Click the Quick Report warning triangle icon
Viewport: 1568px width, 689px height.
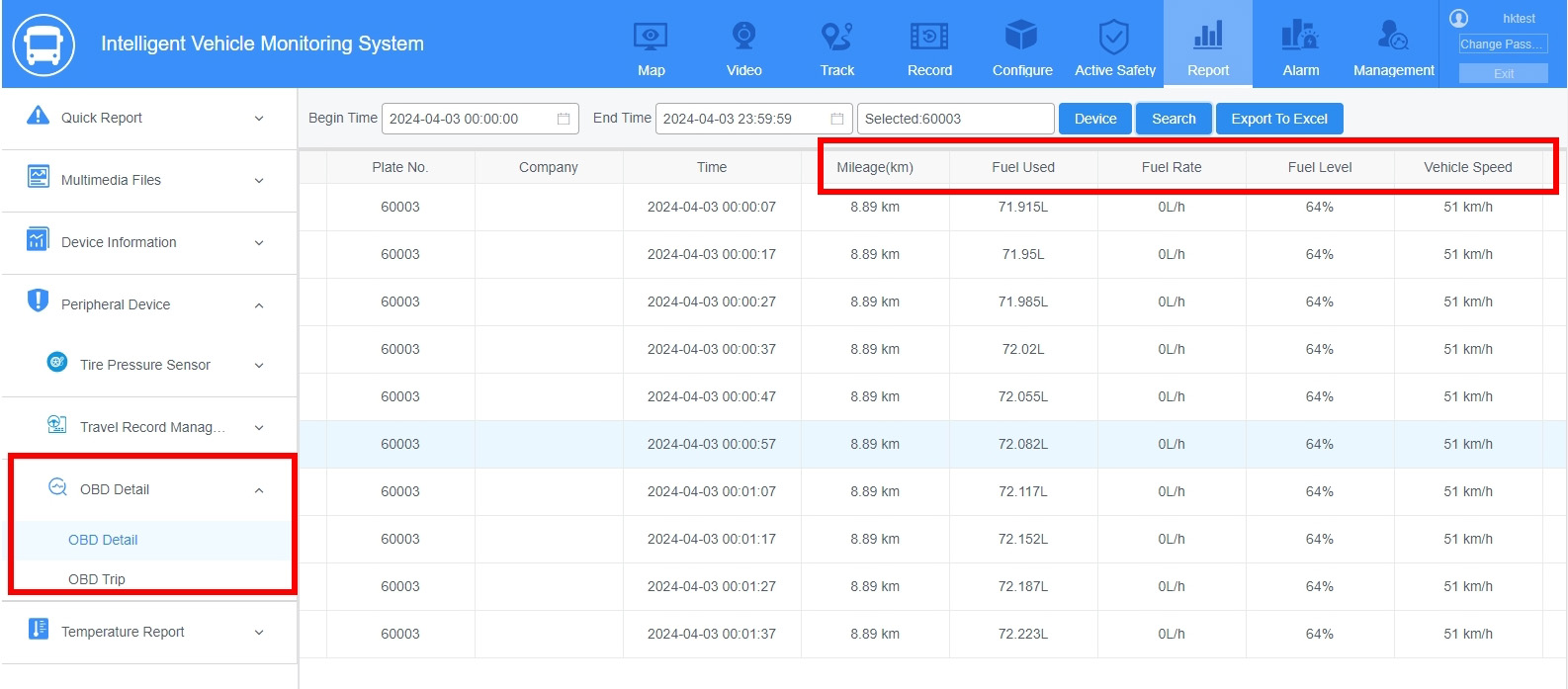click(x=38, y=116)
